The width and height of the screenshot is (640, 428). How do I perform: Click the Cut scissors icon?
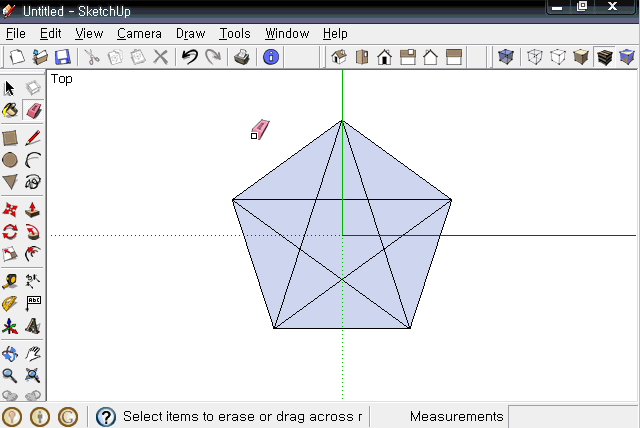point(92,57)
